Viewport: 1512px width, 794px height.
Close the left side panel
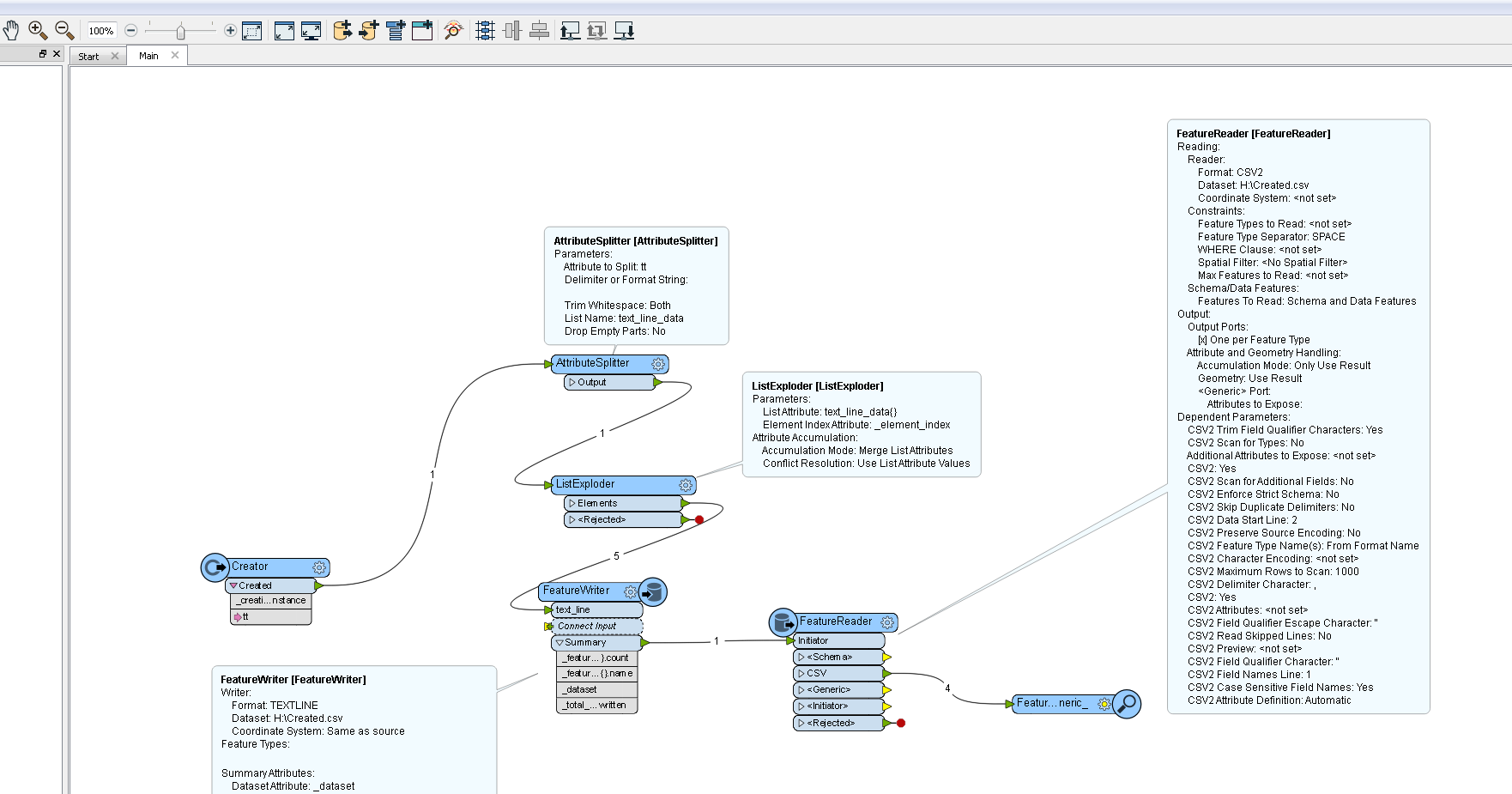[x=57, y=53]
